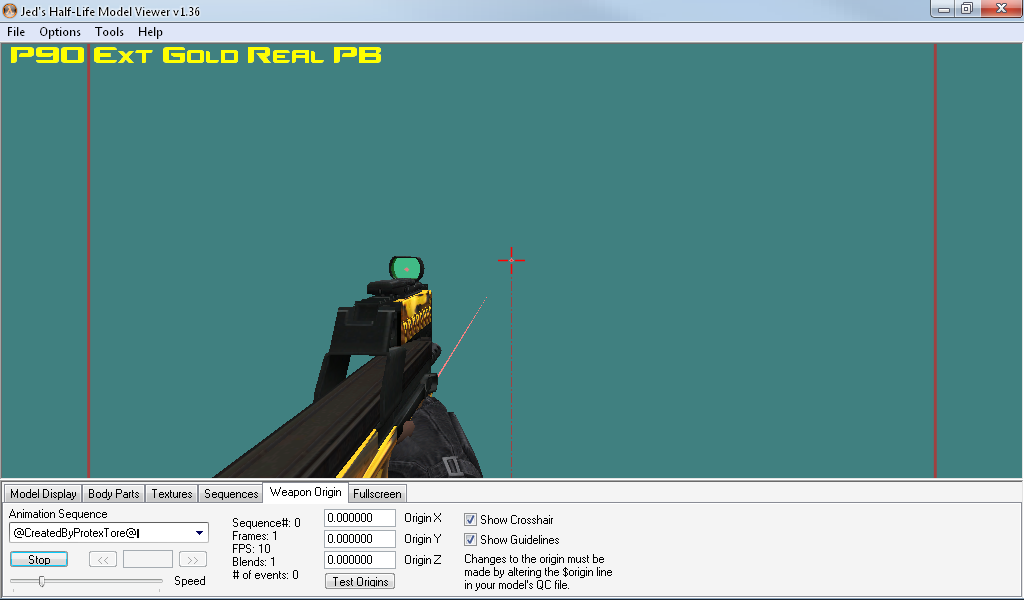This screenshot has height=600, width=1024.
Task: Click the Test Origins button
Action: (x=360, y=582)
